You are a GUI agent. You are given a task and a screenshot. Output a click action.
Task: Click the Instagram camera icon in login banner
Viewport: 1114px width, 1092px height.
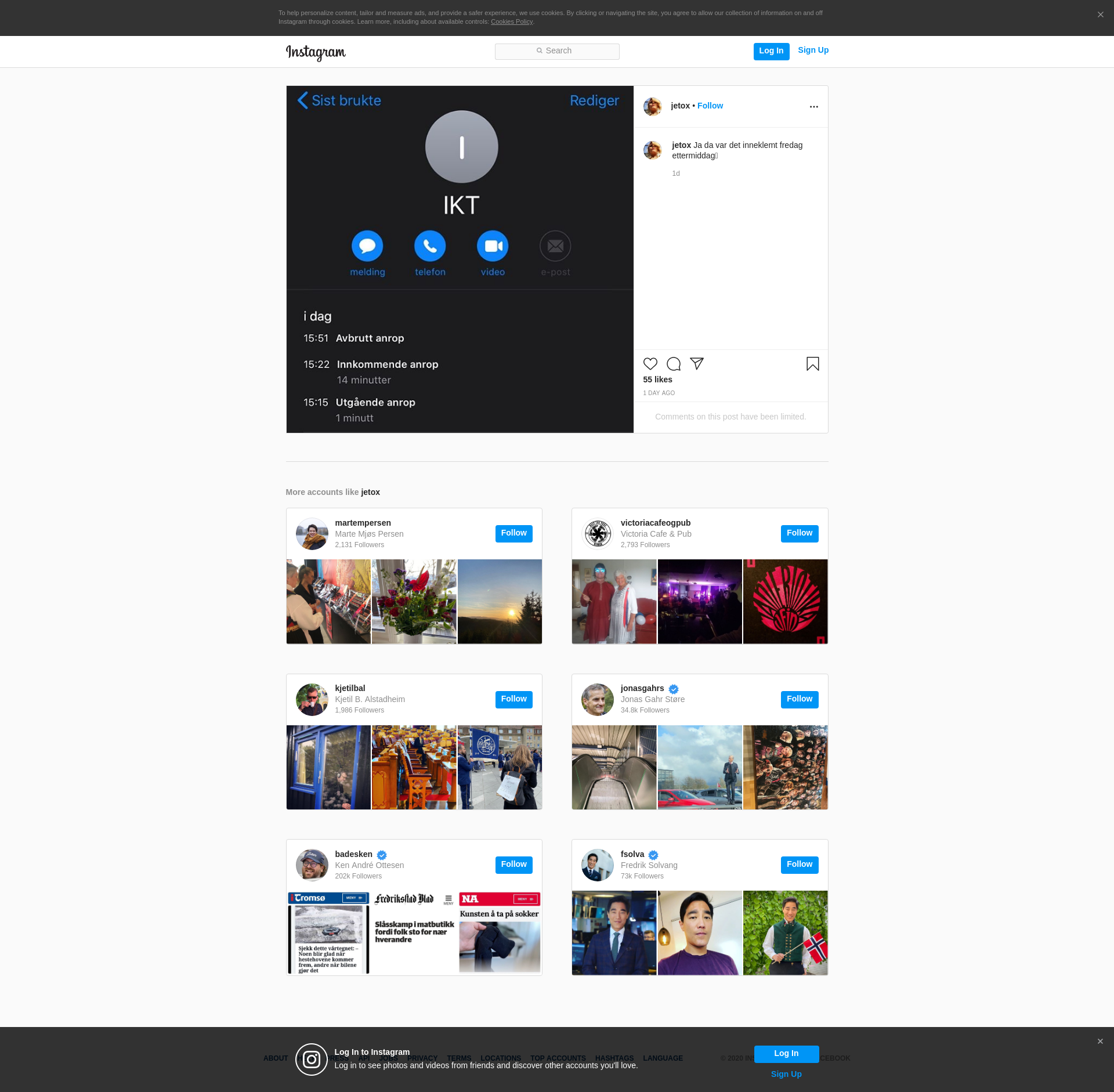312,1060
